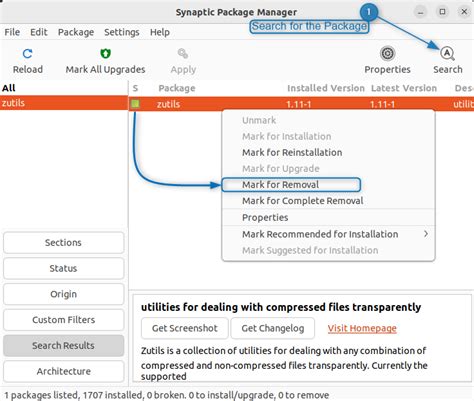Viewport: 474px width, 401px height.
Task: Click the Status filter button
Action: (x=63, y=268)
